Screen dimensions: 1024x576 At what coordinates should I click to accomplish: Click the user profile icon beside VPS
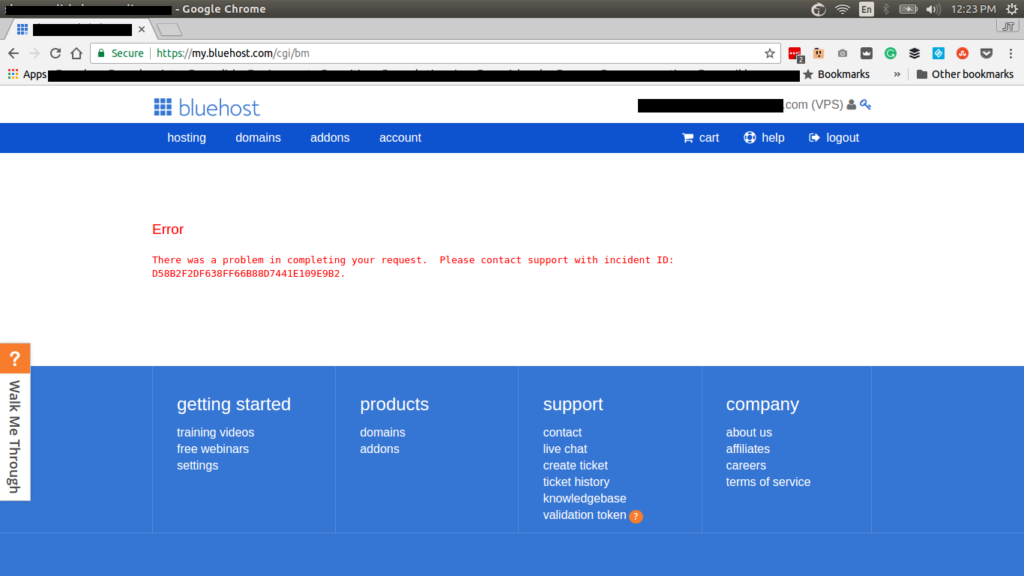[x=851, y=104]
